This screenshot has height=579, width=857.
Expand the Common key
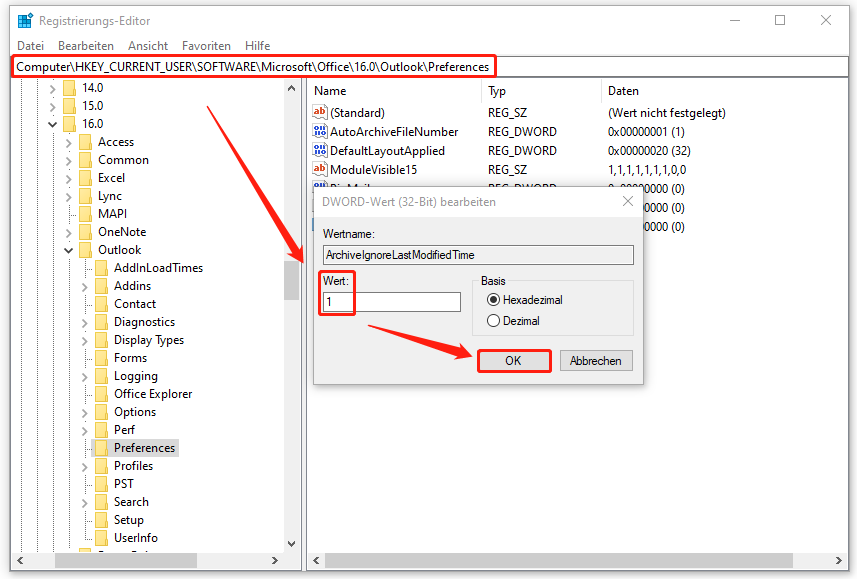tap(68, 160)
